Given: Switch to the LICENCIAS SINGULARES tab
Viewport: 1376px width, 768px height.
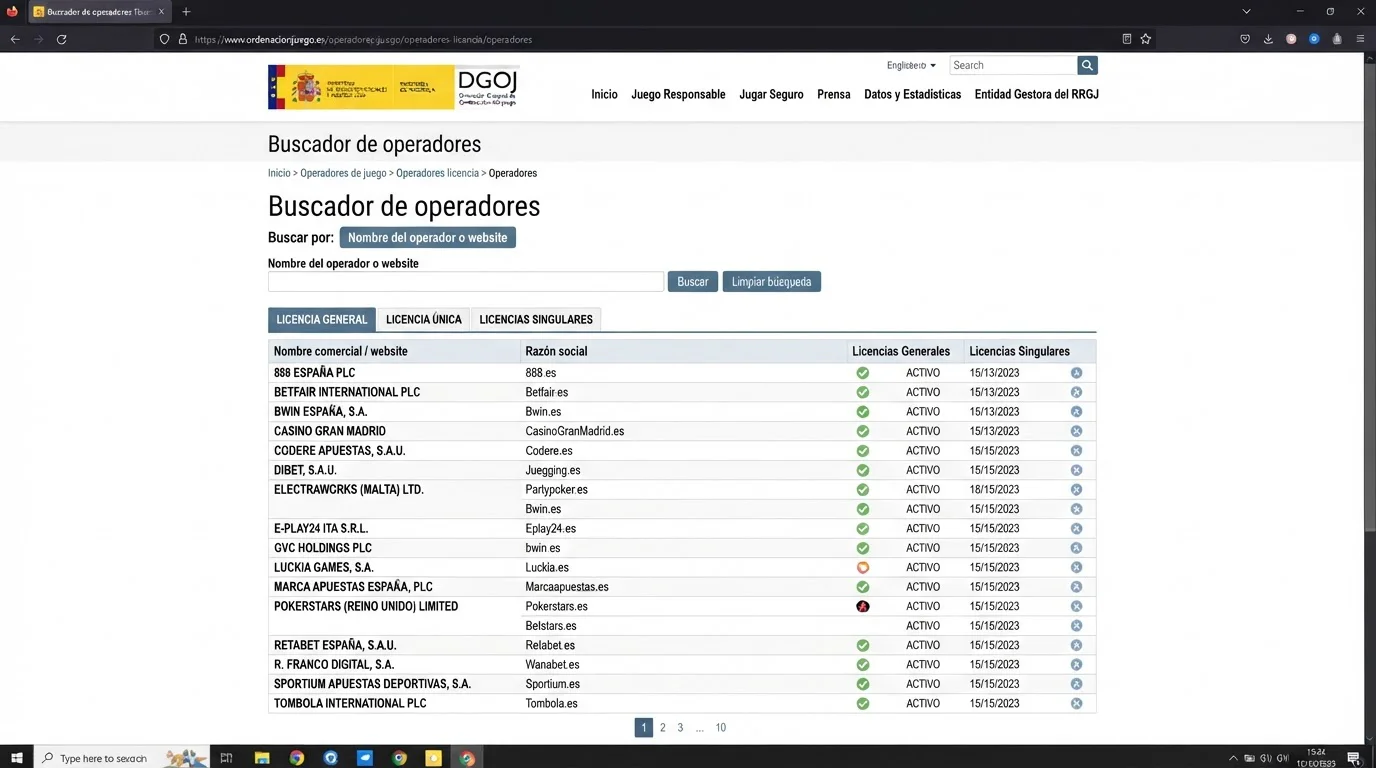Looking at the screenshot, I should (x=536, y=319).
